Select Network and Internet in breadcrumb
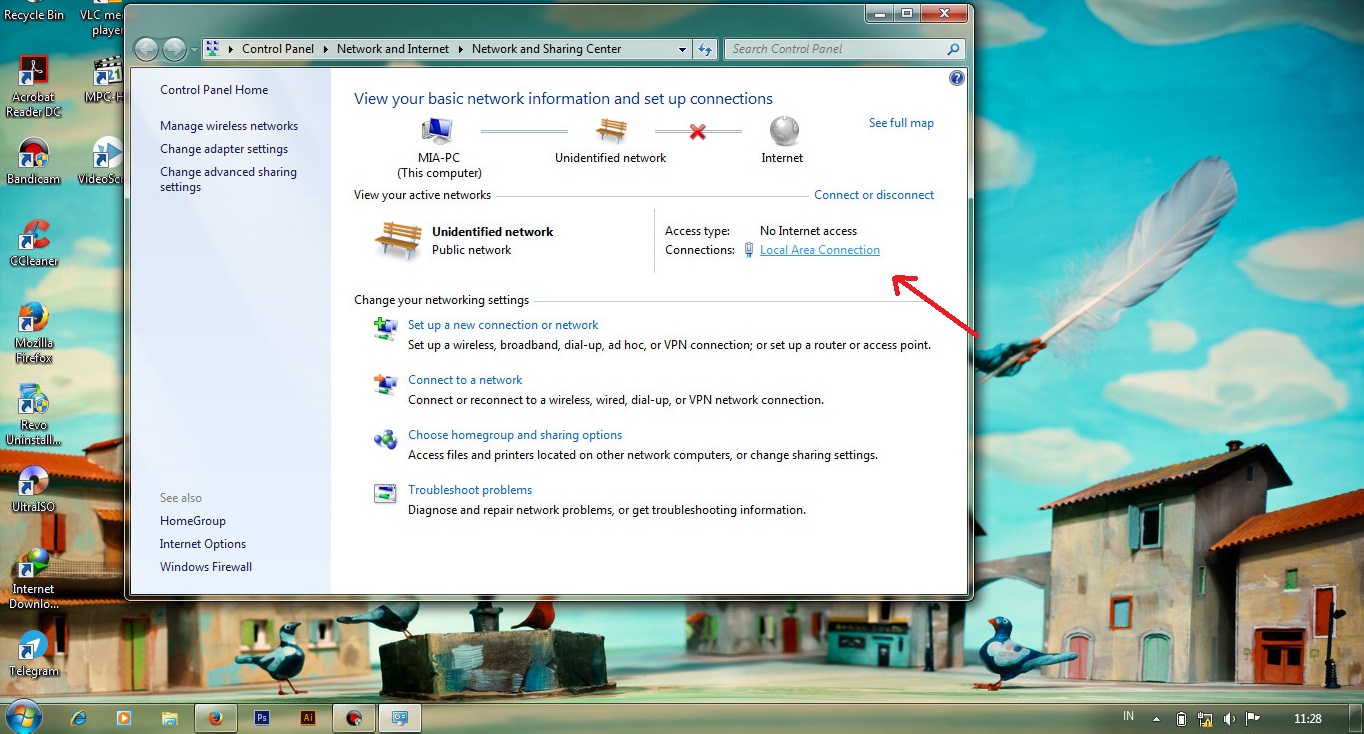1364x734 pixels. [392, 49]
